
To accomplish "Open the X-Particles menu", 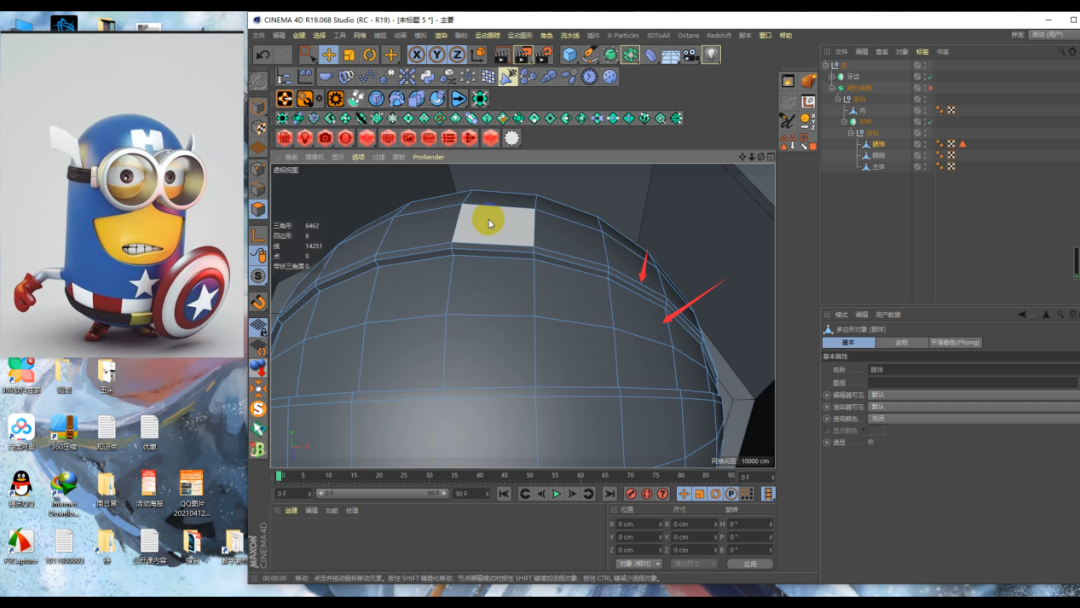I will [x=623, y=35].
